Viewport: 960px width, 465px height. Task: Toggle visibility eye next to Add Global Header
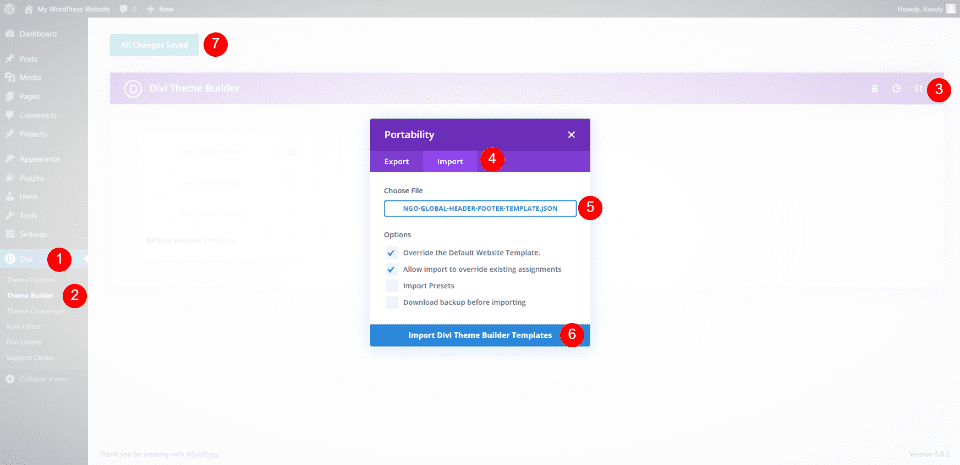click(x=291, y=151)
